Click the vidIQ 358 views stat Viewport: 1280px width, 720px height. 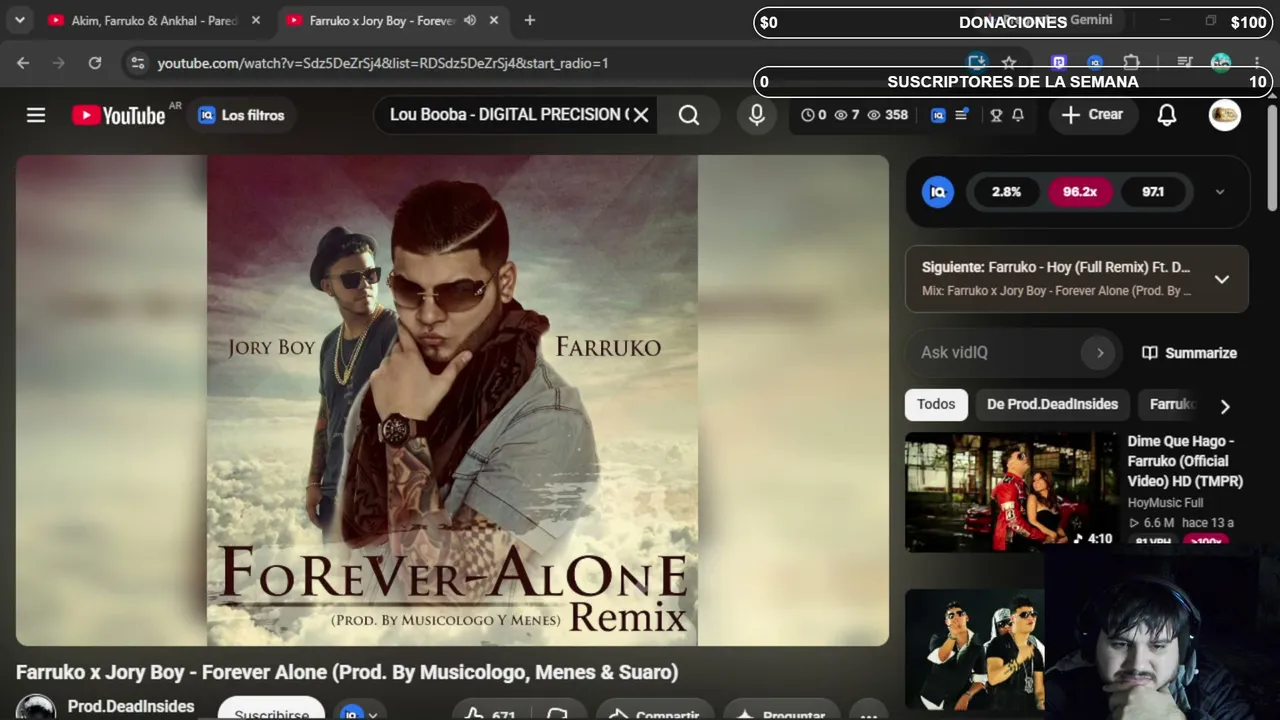[887, 115]
